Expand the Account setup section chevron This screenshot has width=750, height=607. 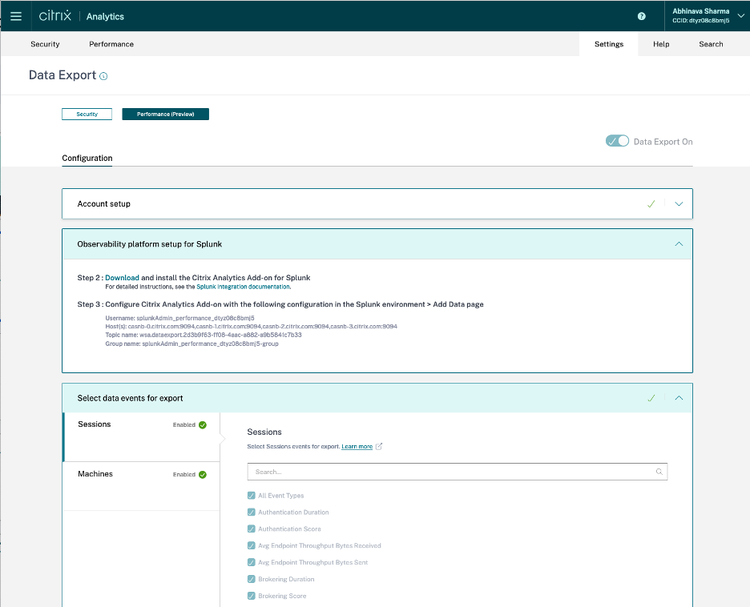tap(679, 204)
